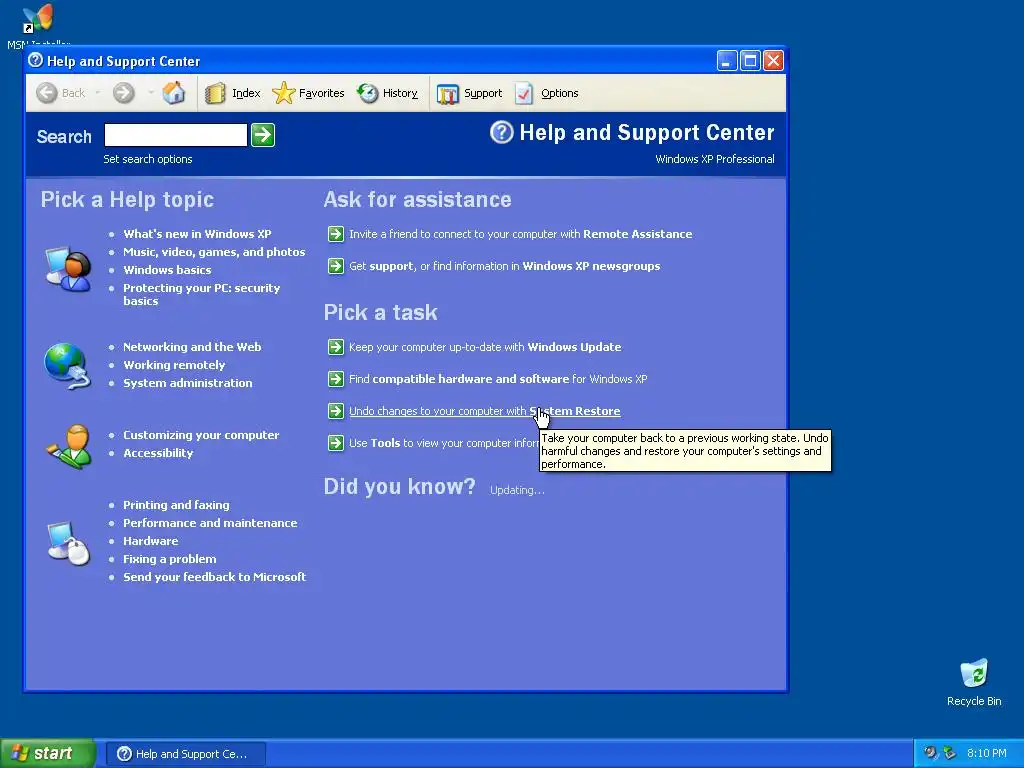Click the History toolbar label
Image resolution: width=1024 pixels, height=768 pixels.
tap(400, 93)
